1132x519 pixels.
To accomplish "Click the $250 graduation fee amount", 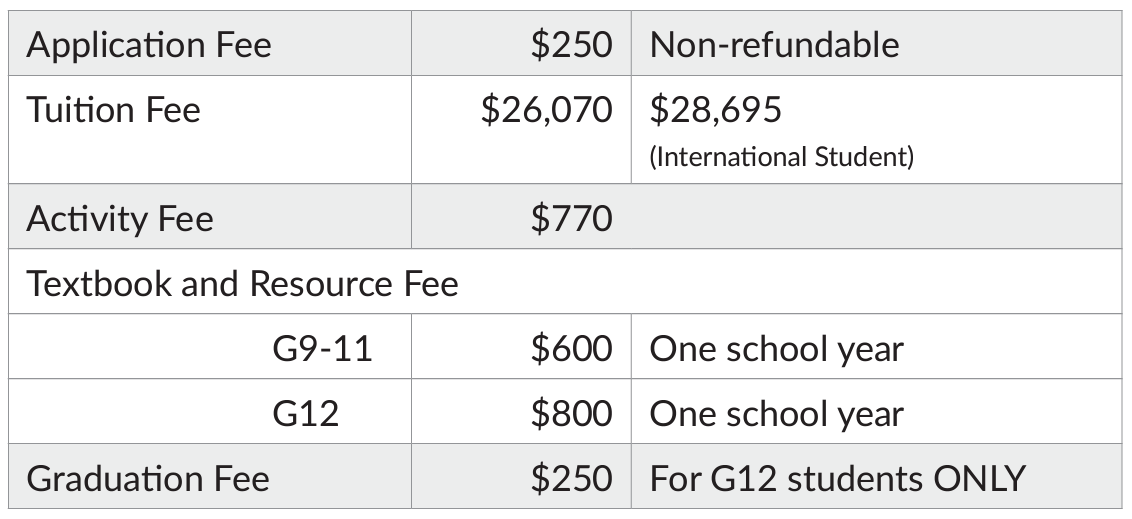I will pyautogui.click(x=571, y=479).
